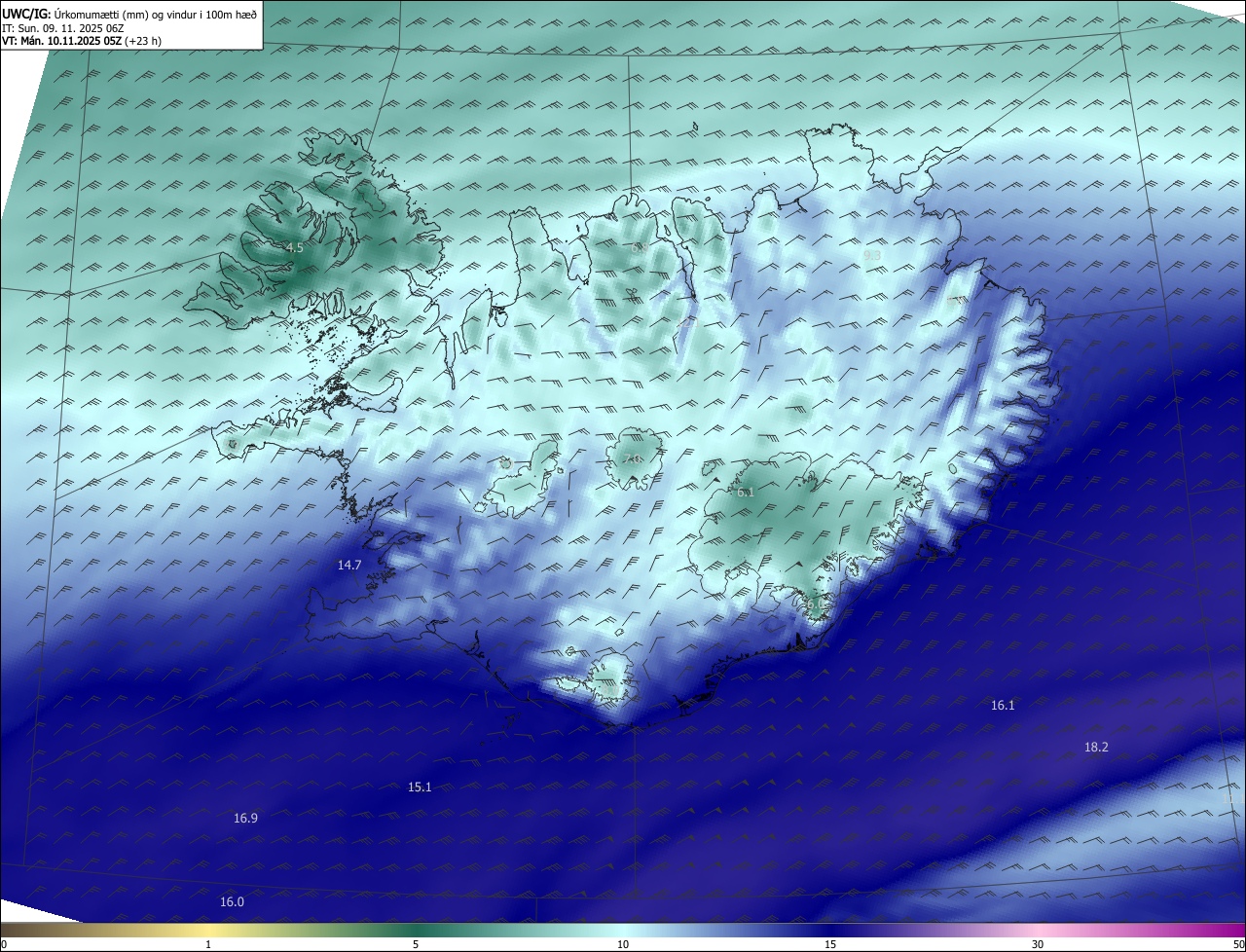
Task: Click the valid time 'VT: Mán. 10.11.2025 05Z'
Action: [61, 41]
